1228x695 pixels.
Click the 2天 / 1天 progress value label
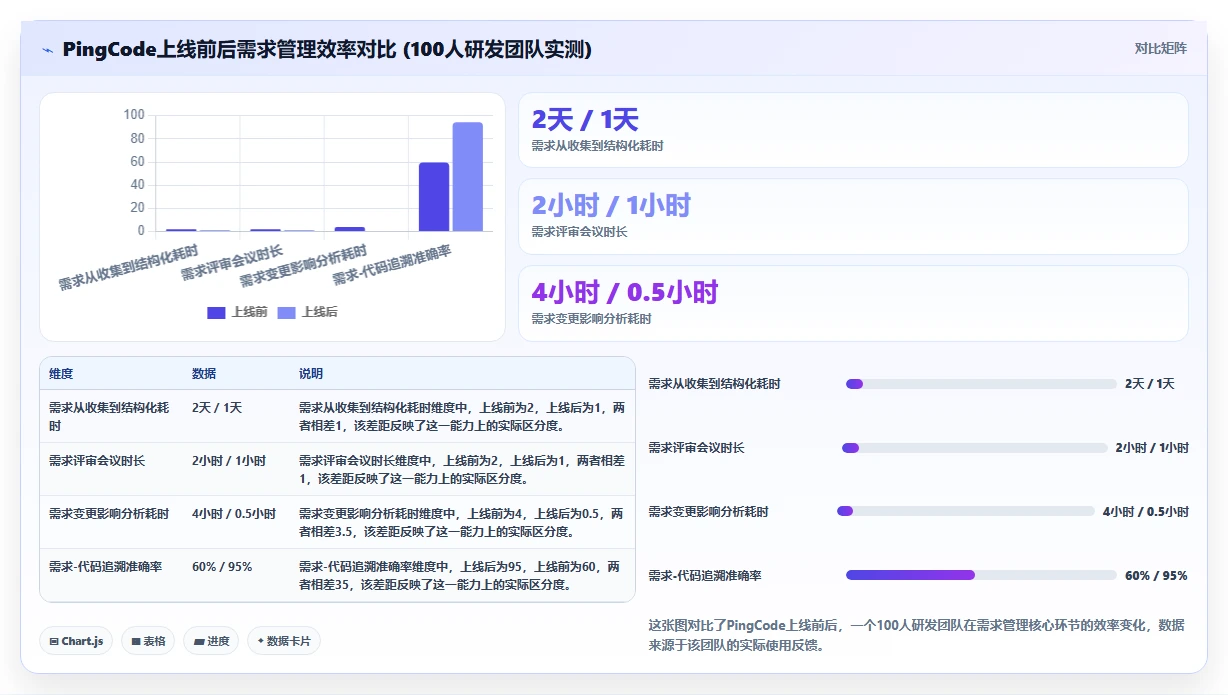[x=1150, y=384]
